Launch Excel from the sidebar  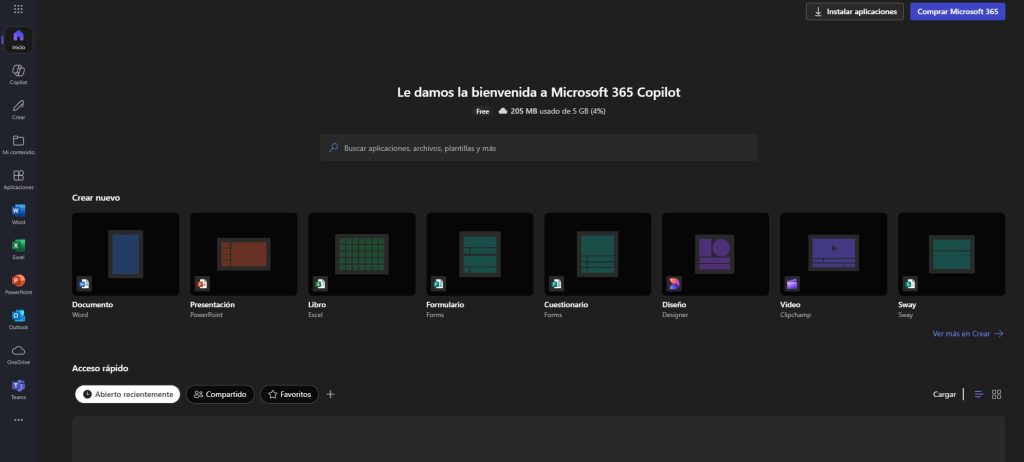tap(18, 250)
